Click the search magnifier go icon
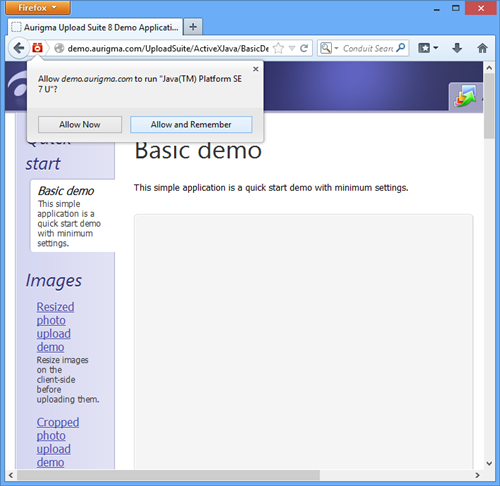Viewport: 500px width, 486px height. tap(400, 48)
